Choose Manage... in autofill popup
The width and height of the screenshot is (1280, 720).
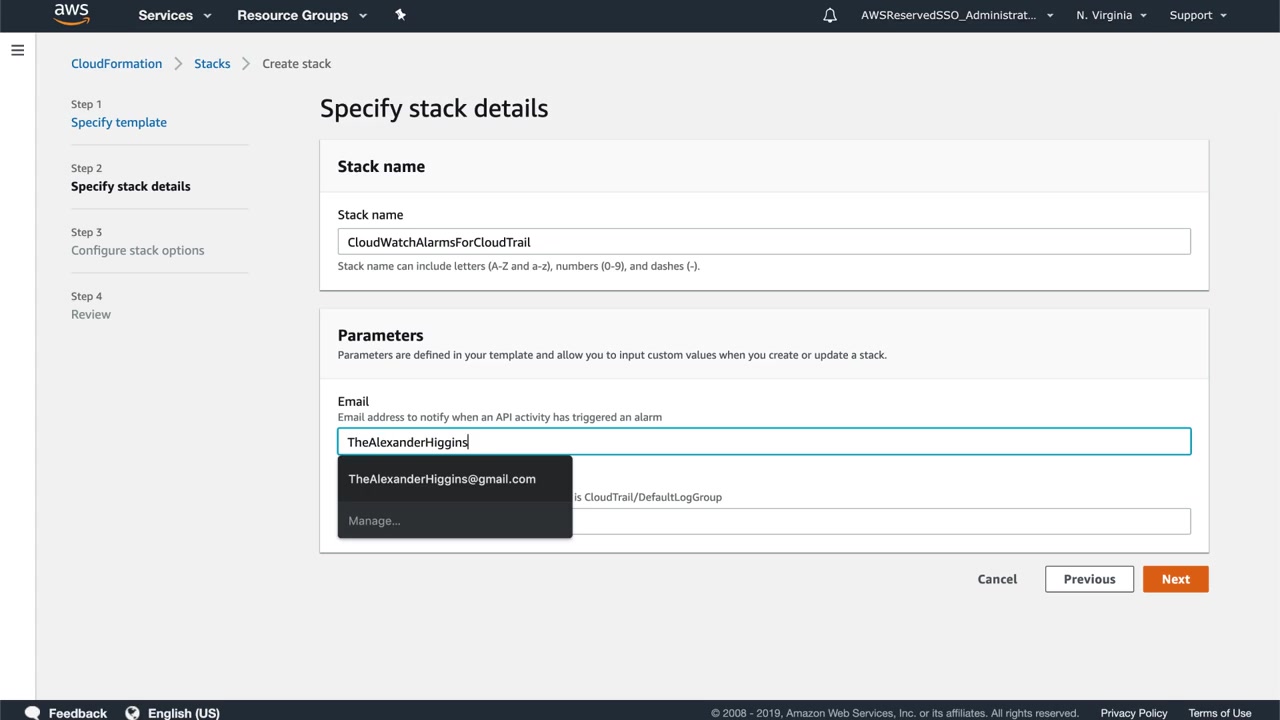(374, 521)
